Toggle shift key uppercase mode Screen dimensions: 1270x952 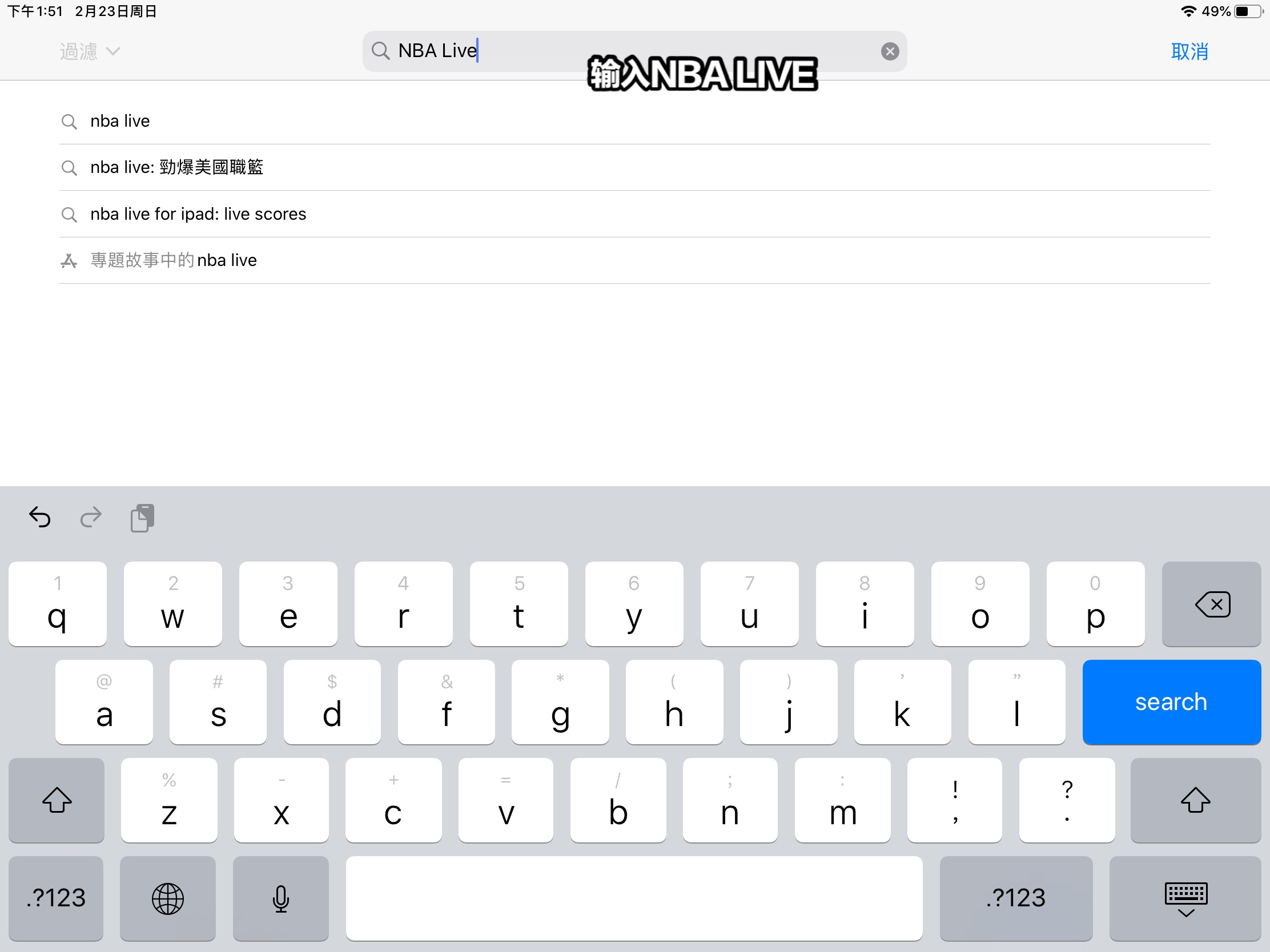pos(56,799)
